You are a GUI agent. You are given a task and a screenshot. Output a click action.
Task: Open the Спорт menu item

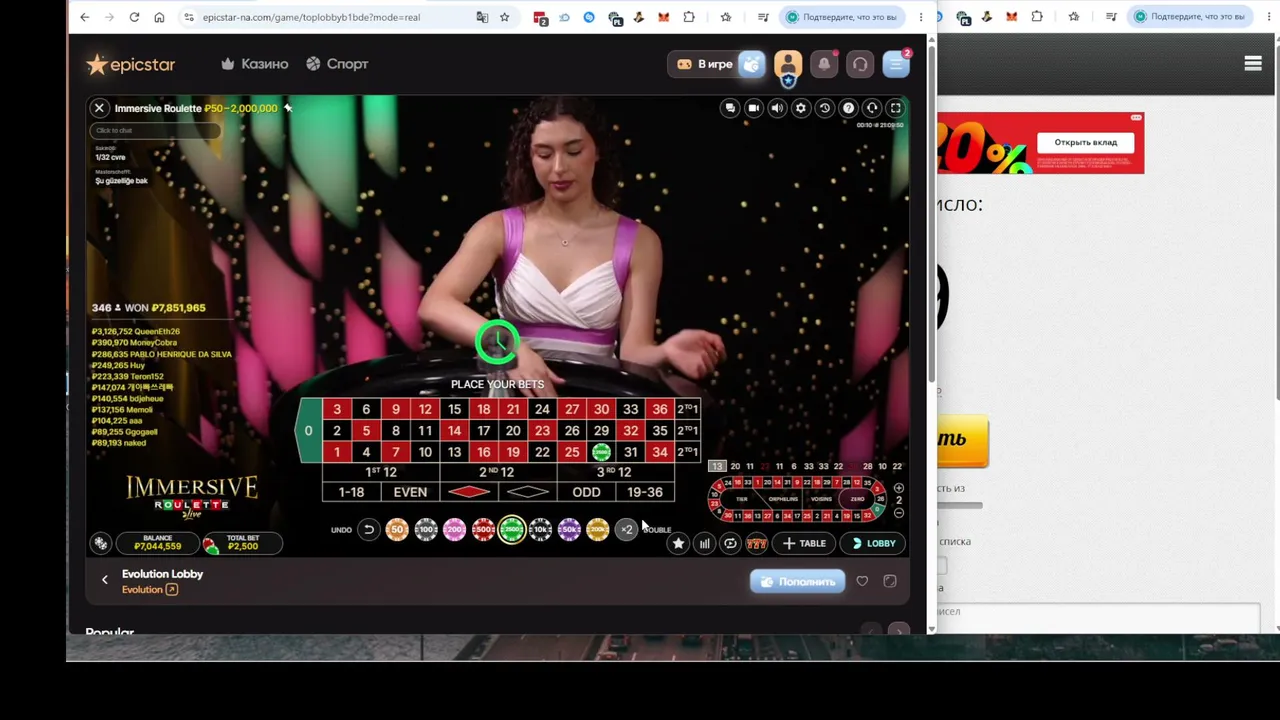pyautogui.click(x=337, y=64)
